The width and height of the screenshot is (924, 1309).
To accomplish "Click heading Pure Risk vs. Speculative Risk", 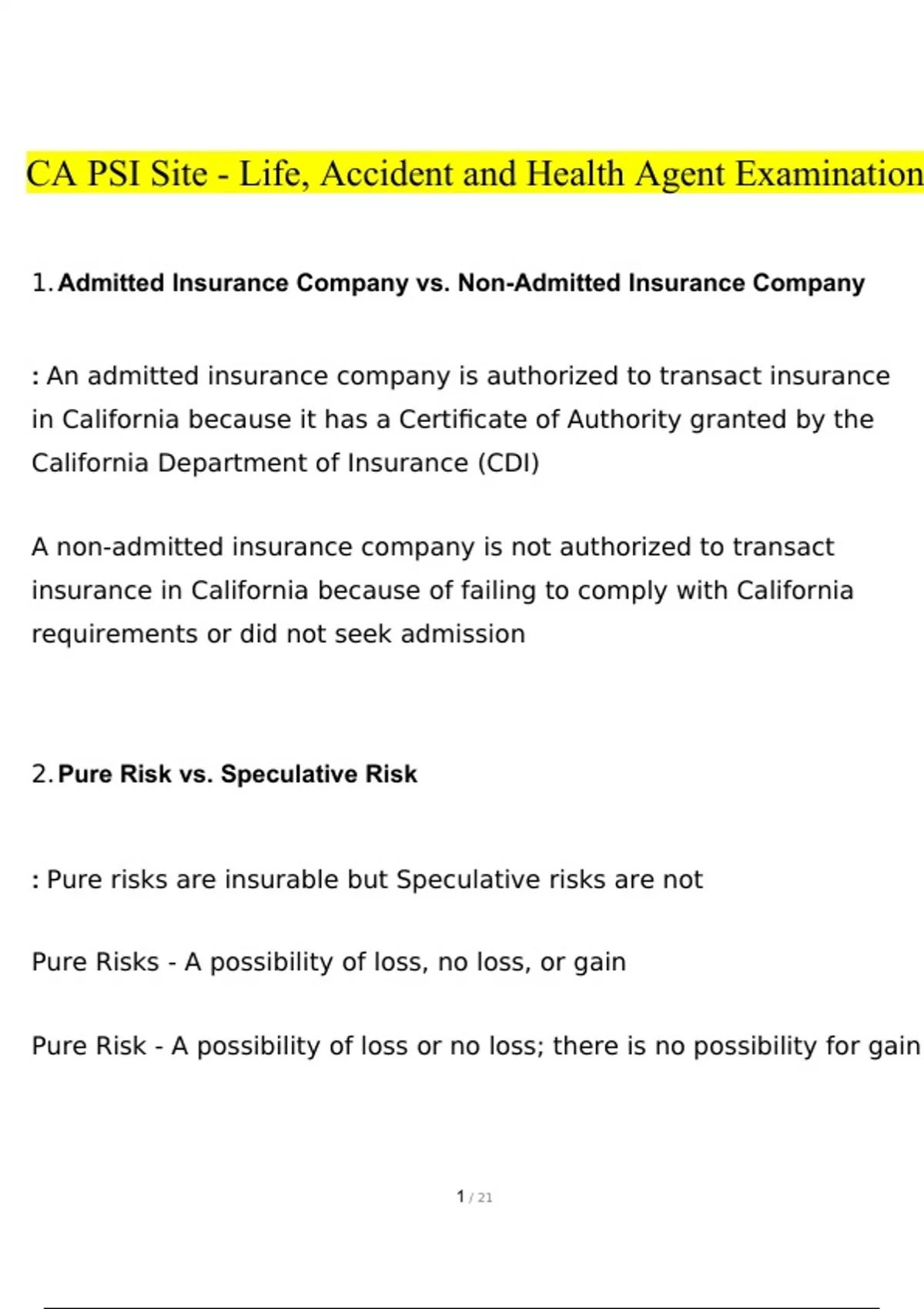I will click(x=237, y=774).
